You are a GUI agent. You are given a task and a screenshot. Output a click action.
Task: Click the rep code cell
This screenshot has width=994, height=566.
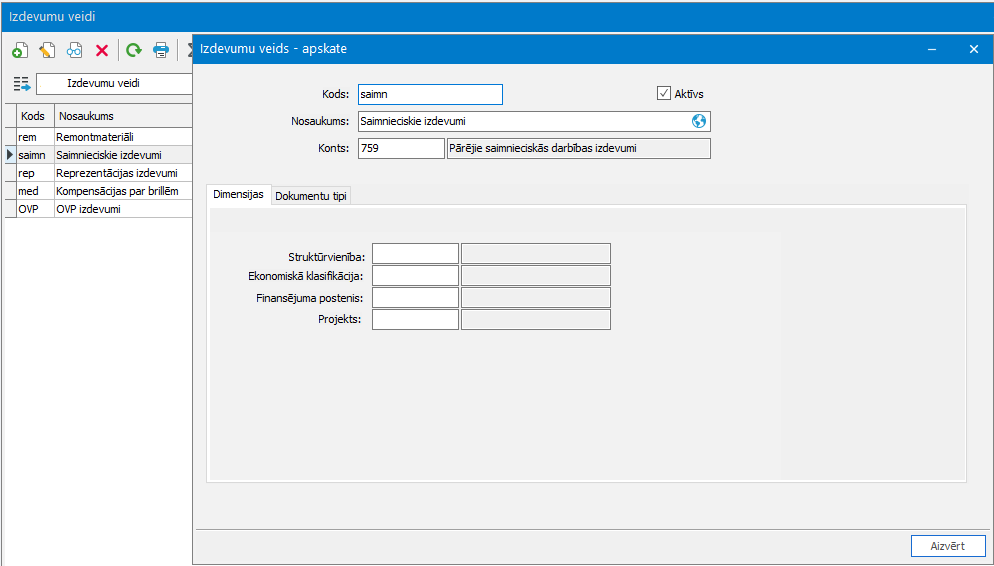click(x=36, y=173)
